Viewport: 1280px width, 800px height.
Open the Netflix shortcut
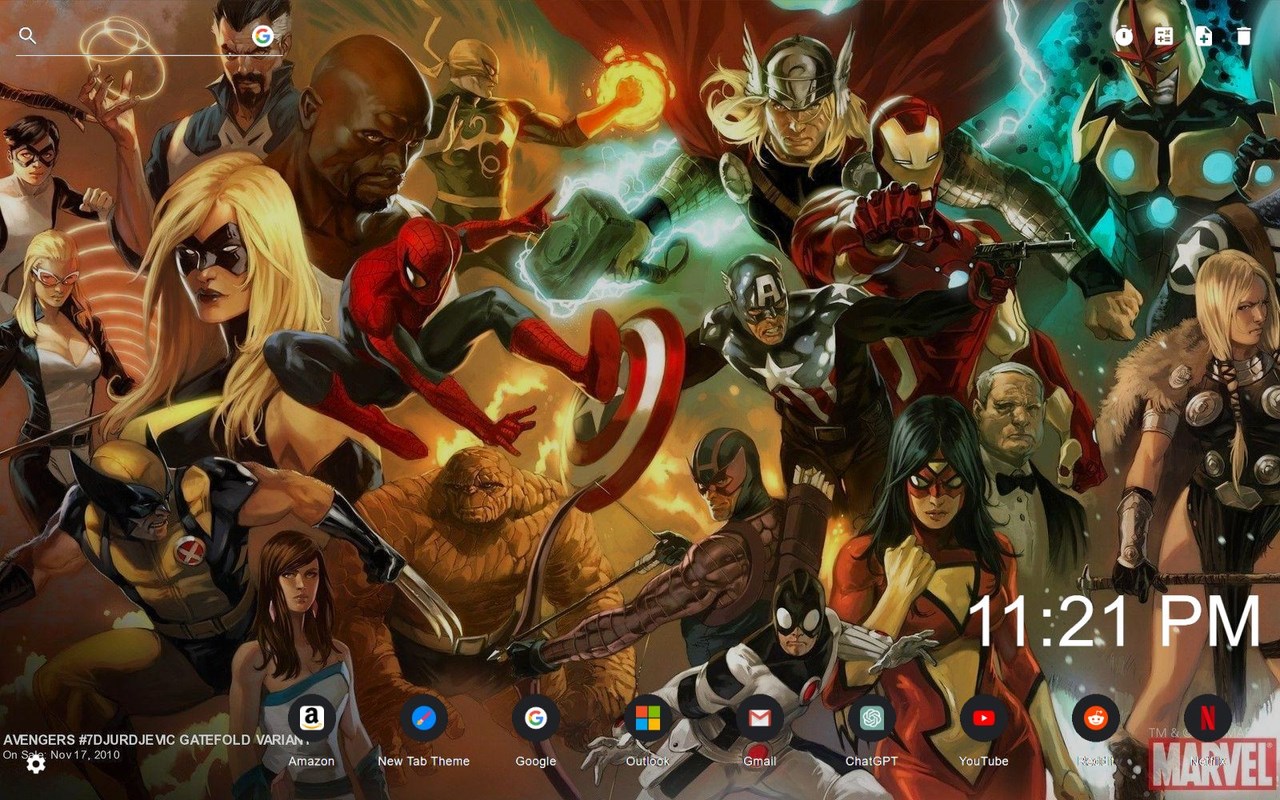(x=1208, y=718)
